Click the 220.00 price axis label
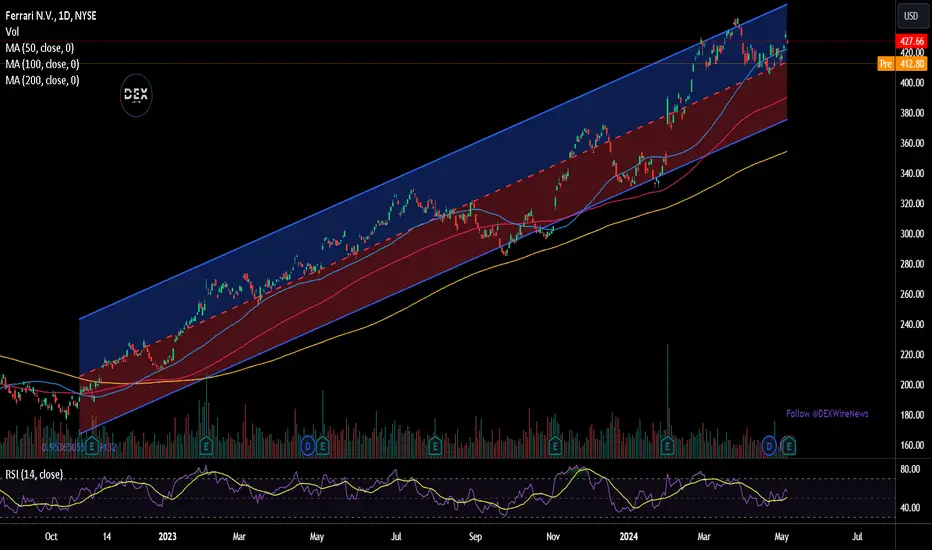932x550 pixels. pyautogui.click(x=912, y=354)
